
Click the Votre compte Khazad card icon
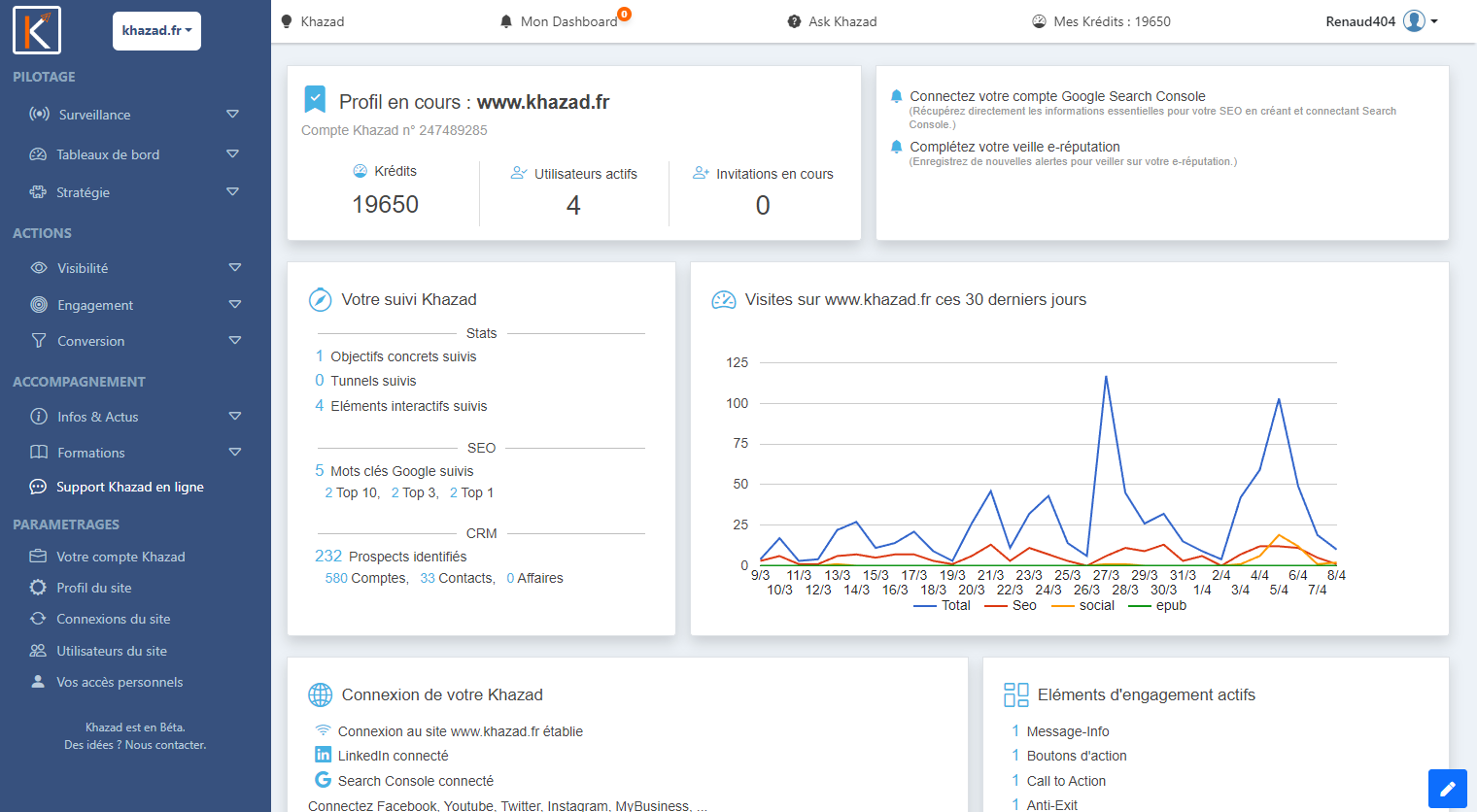(x=38, y=557)
